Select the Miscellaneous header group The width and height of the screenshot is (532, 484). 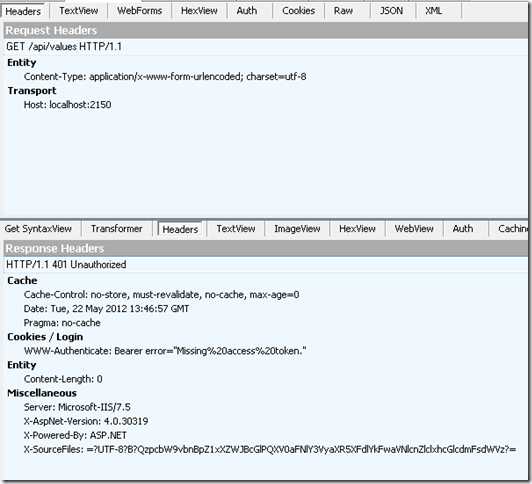pyautogui.click(x=42, y=393)
